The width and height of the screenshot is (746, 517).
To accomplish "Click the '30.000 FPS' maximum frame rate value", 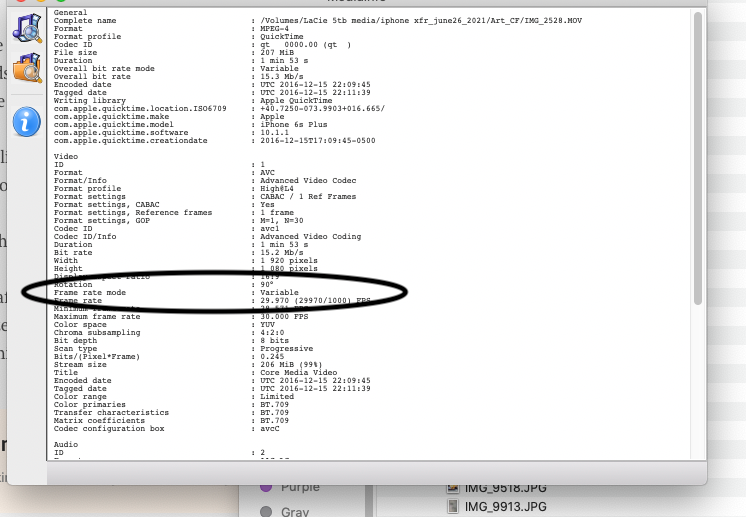I will coord(284,316).
